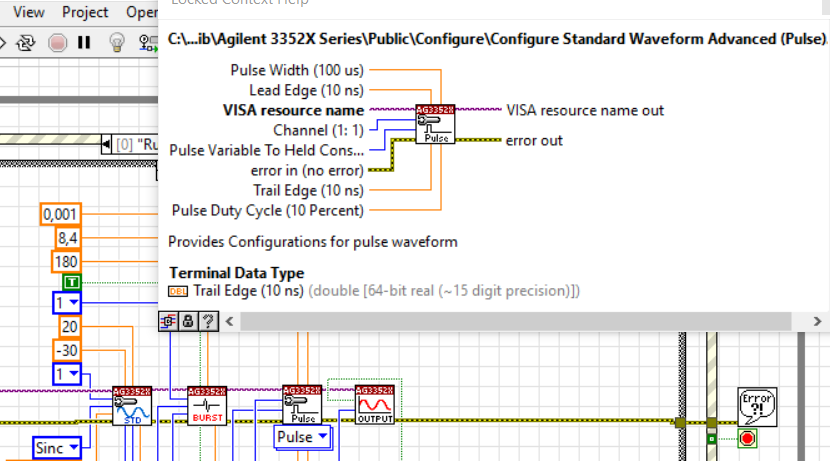
Task: Click the Pulse Width (100 us) label
Action: coord(297,70)
